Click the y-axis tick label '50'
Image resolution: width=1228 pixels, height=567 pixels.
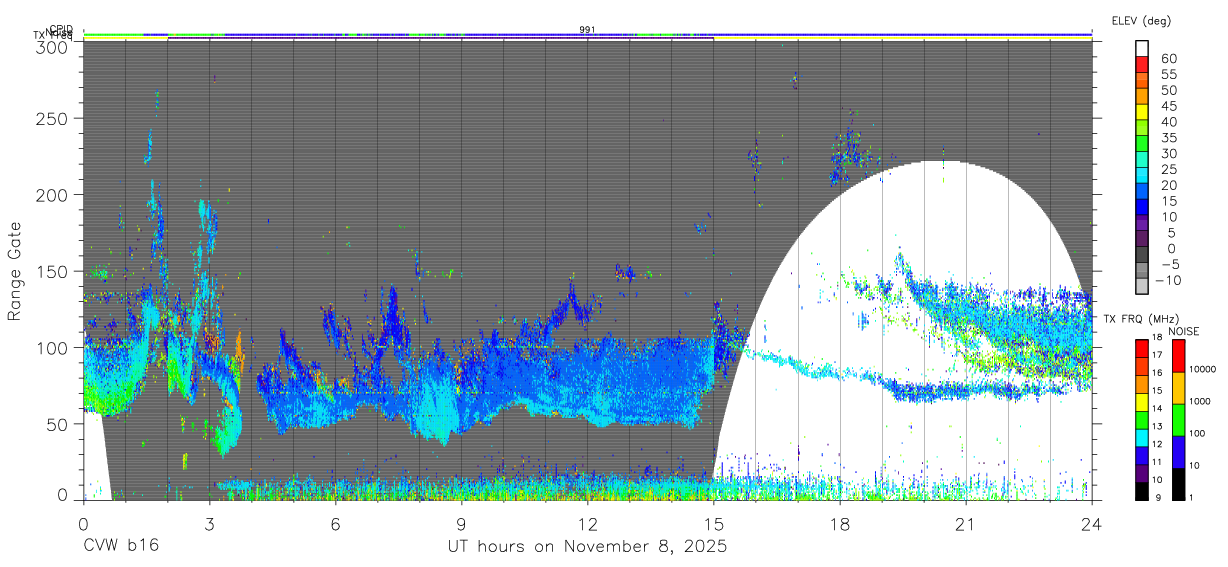click(57, 423)
